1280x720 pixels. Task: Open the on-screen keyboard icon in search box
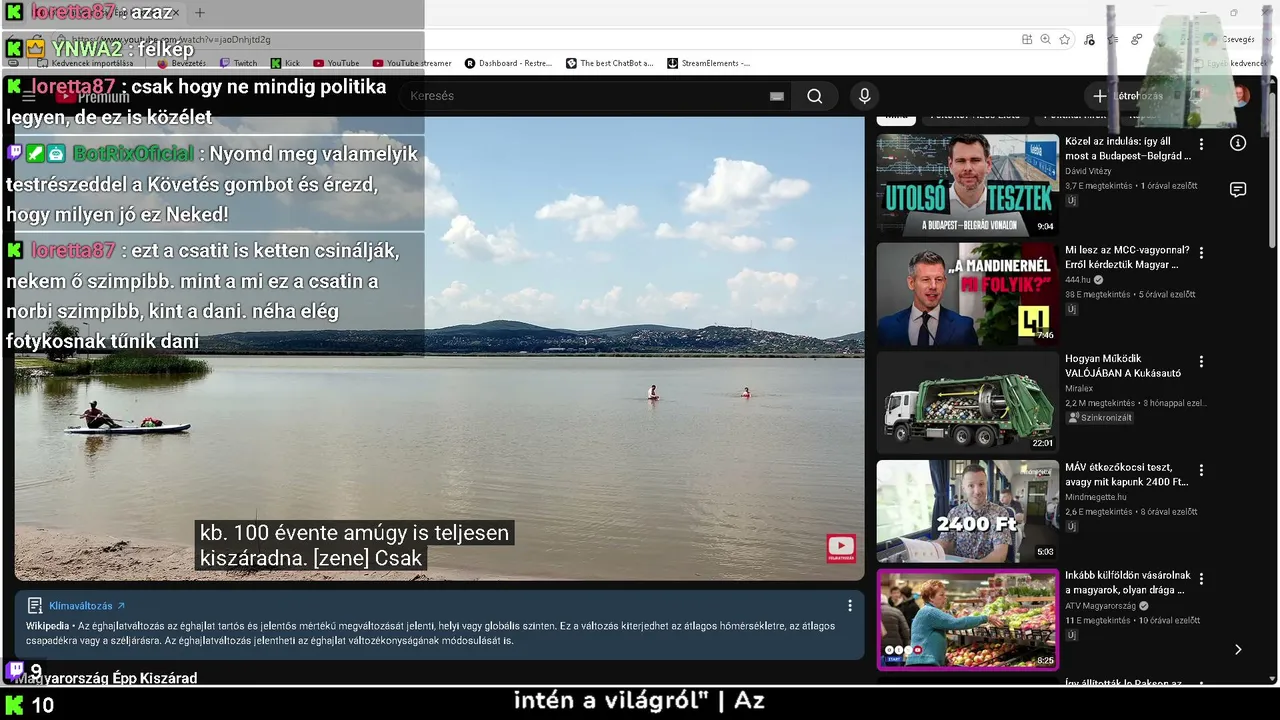point(777,96)
